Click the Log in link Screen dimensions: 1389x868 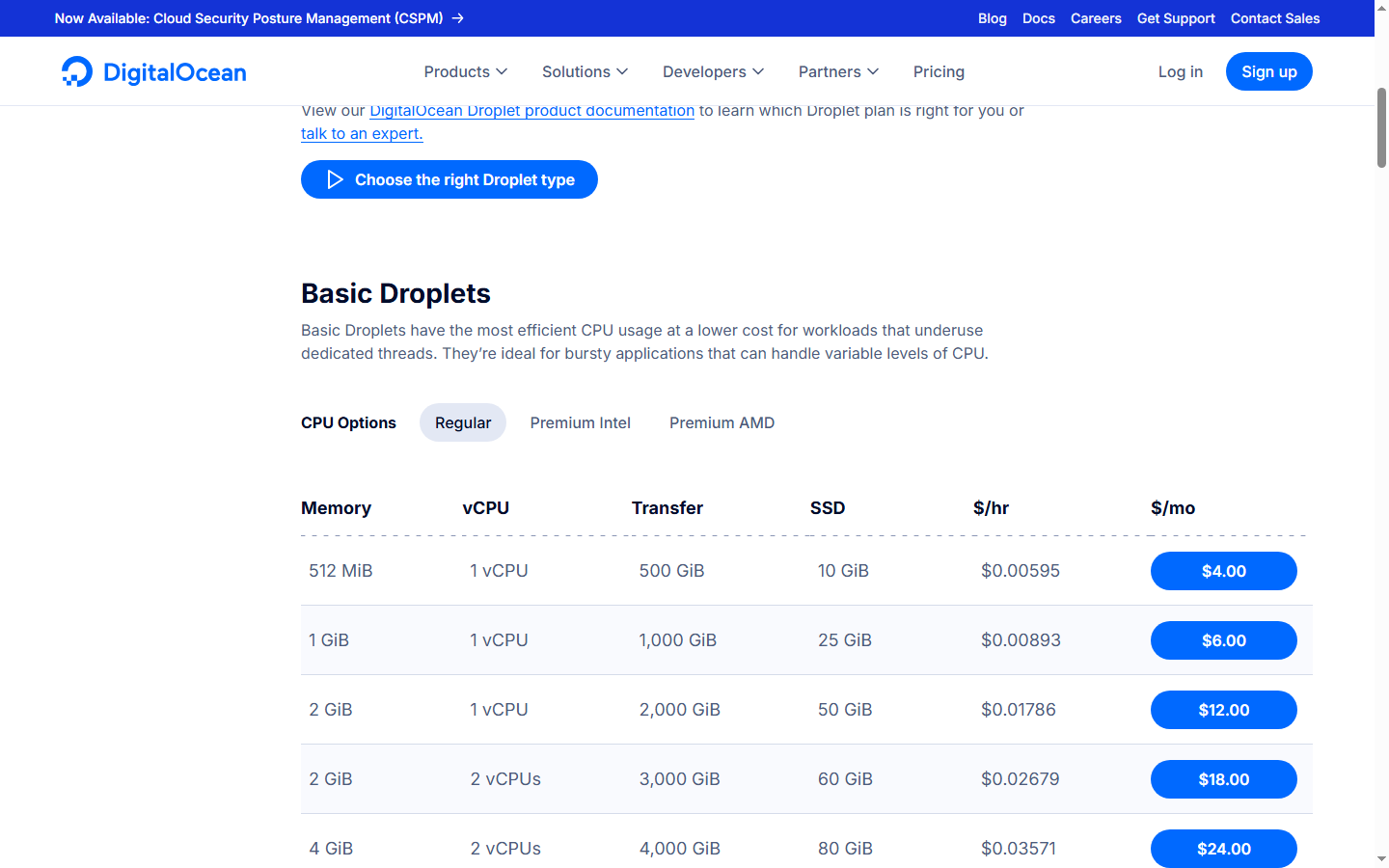point(1181,71)
